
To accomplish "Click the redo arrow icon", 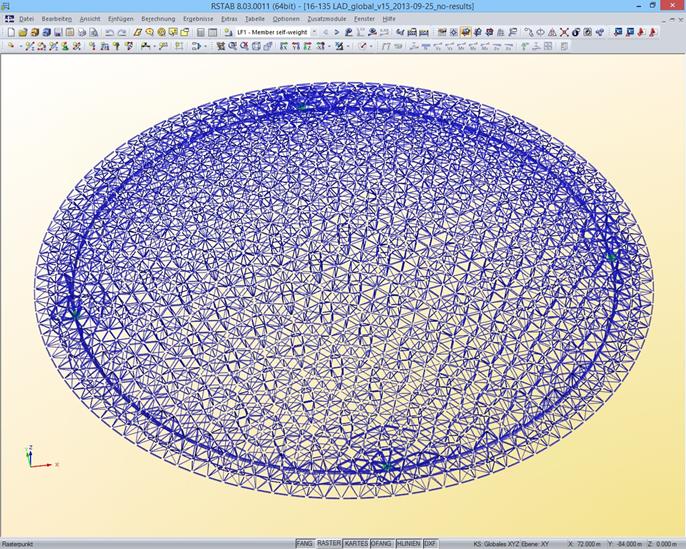I will (122, 32).
